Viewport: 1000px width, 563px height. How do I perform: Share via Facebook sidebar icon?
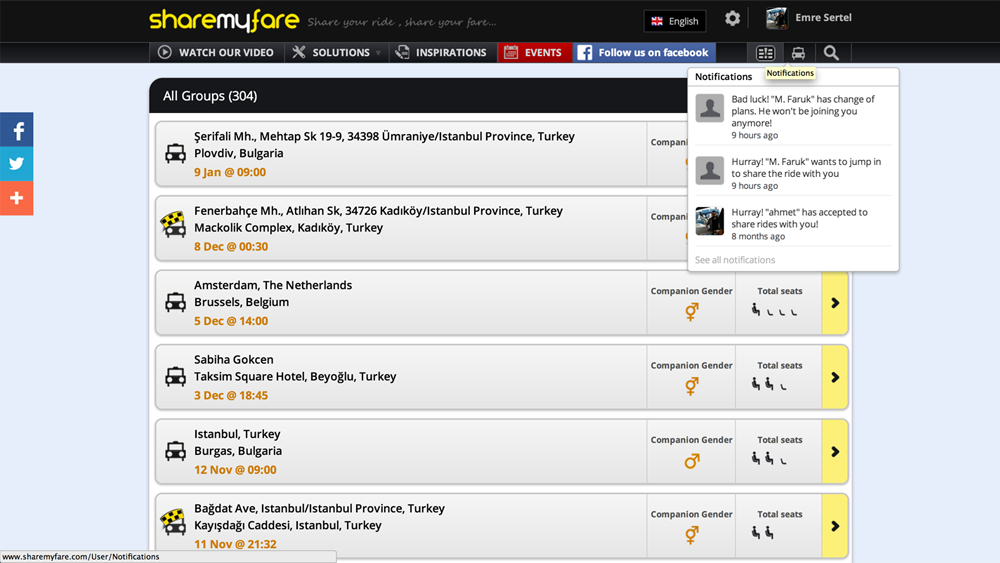pyautogui.click(x=17, y=130)
